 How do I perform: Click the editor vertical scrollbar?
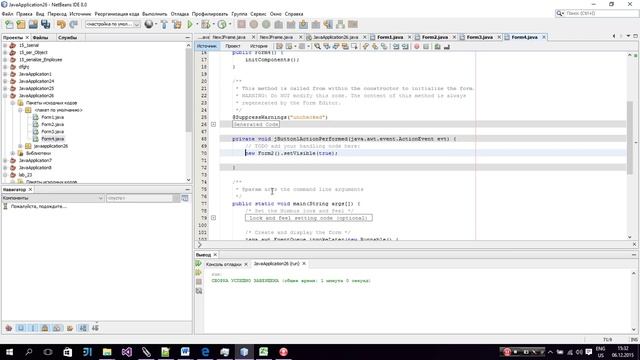(630, 137)
